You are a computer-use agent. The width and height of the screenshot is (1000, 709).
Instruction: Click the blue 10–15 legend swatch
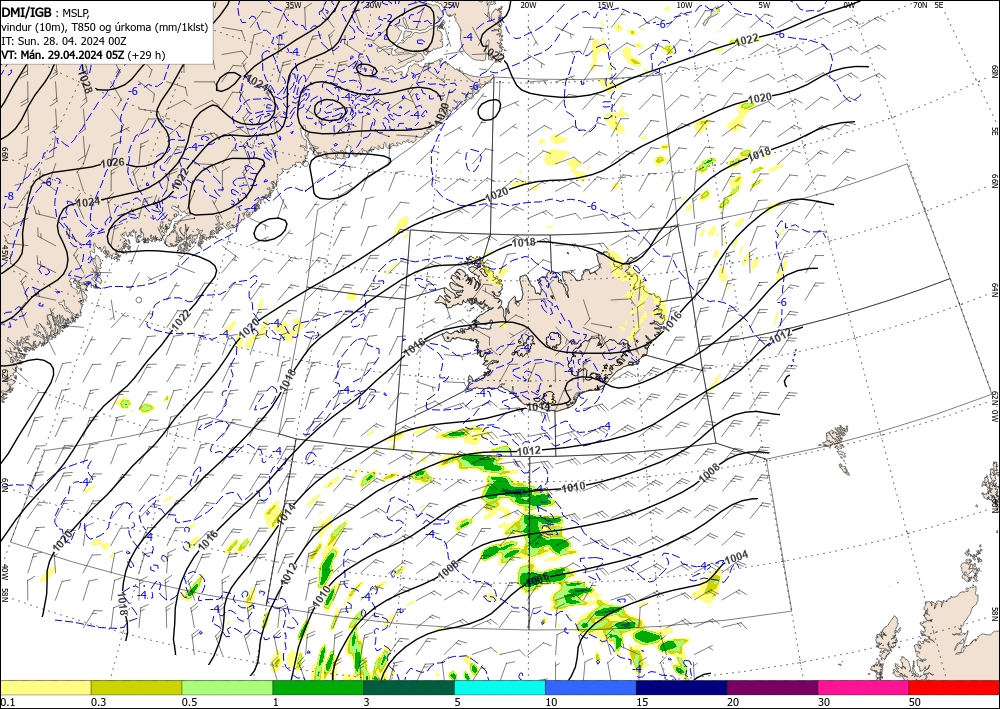tap(591, 687)
